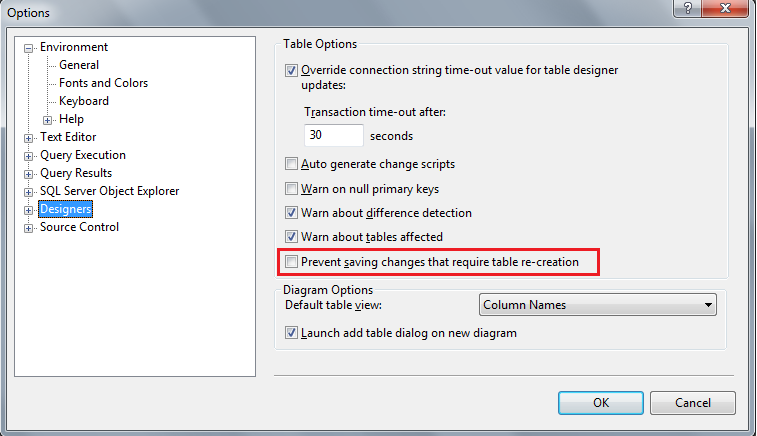
Task: Enable Prevent saving changes requiring table re-creation
Action: coord(291,262)
